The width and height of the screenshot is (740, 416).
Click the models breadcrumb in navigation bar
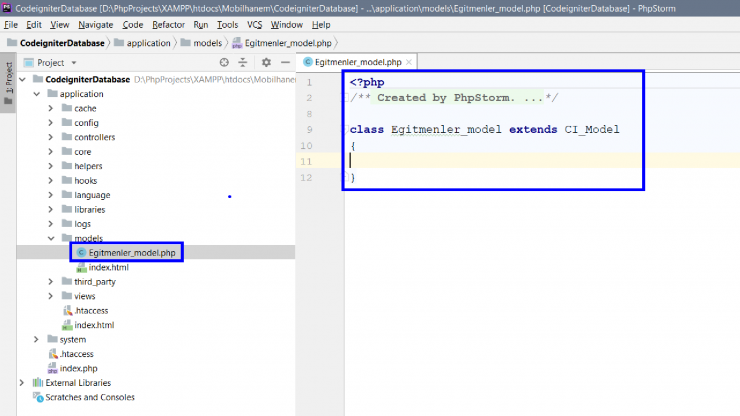(207, 43)
